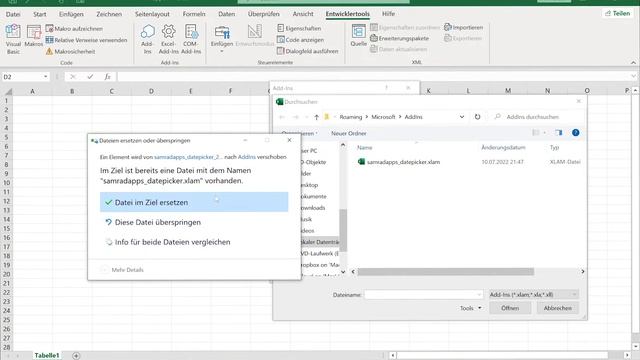
Task: Run Dialogfeld ausführen
Action: 308,51
